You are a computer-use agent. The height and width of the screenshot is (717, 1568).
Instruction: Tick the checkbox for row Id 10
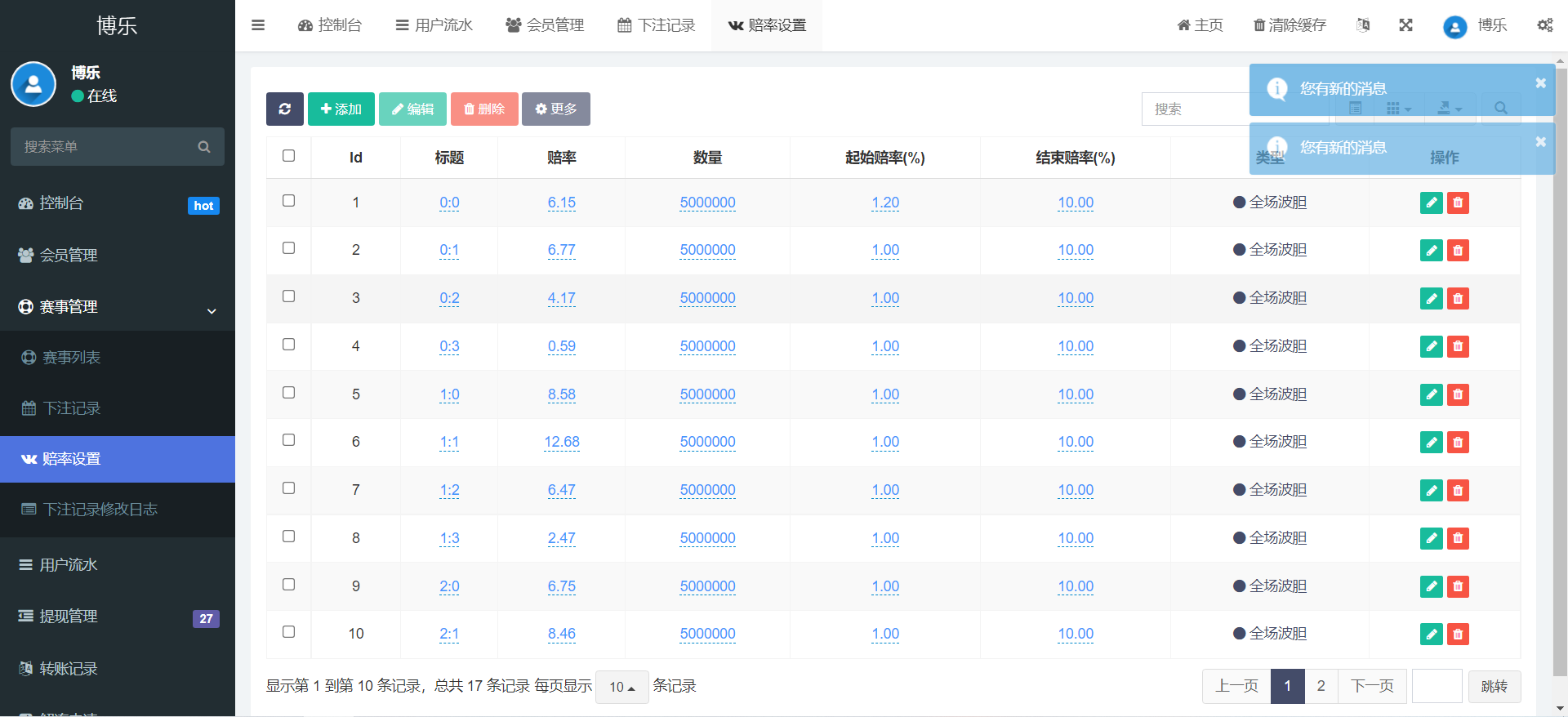288,632
